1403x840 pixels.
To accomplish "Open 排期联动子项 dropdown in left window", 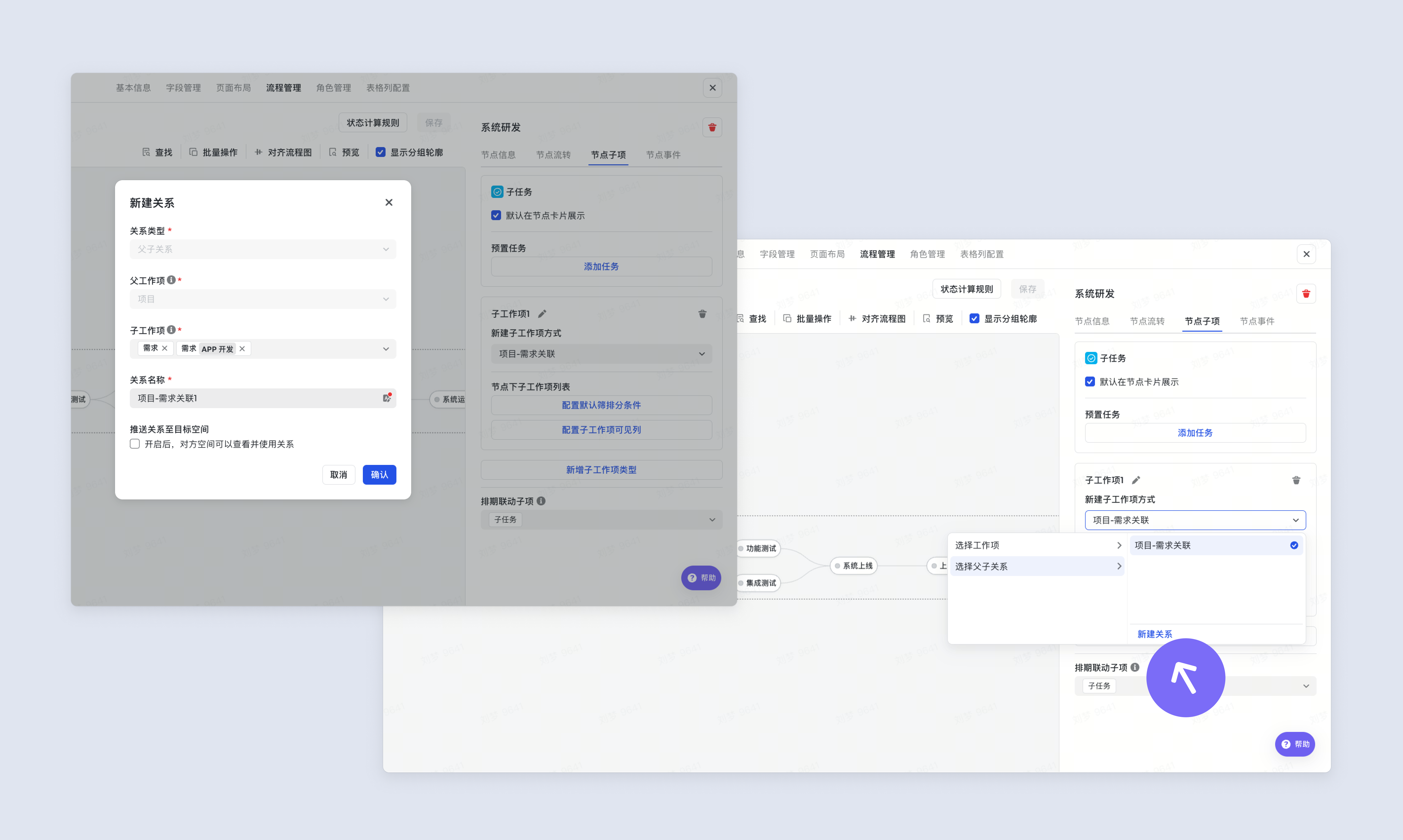I will point(601,520).
